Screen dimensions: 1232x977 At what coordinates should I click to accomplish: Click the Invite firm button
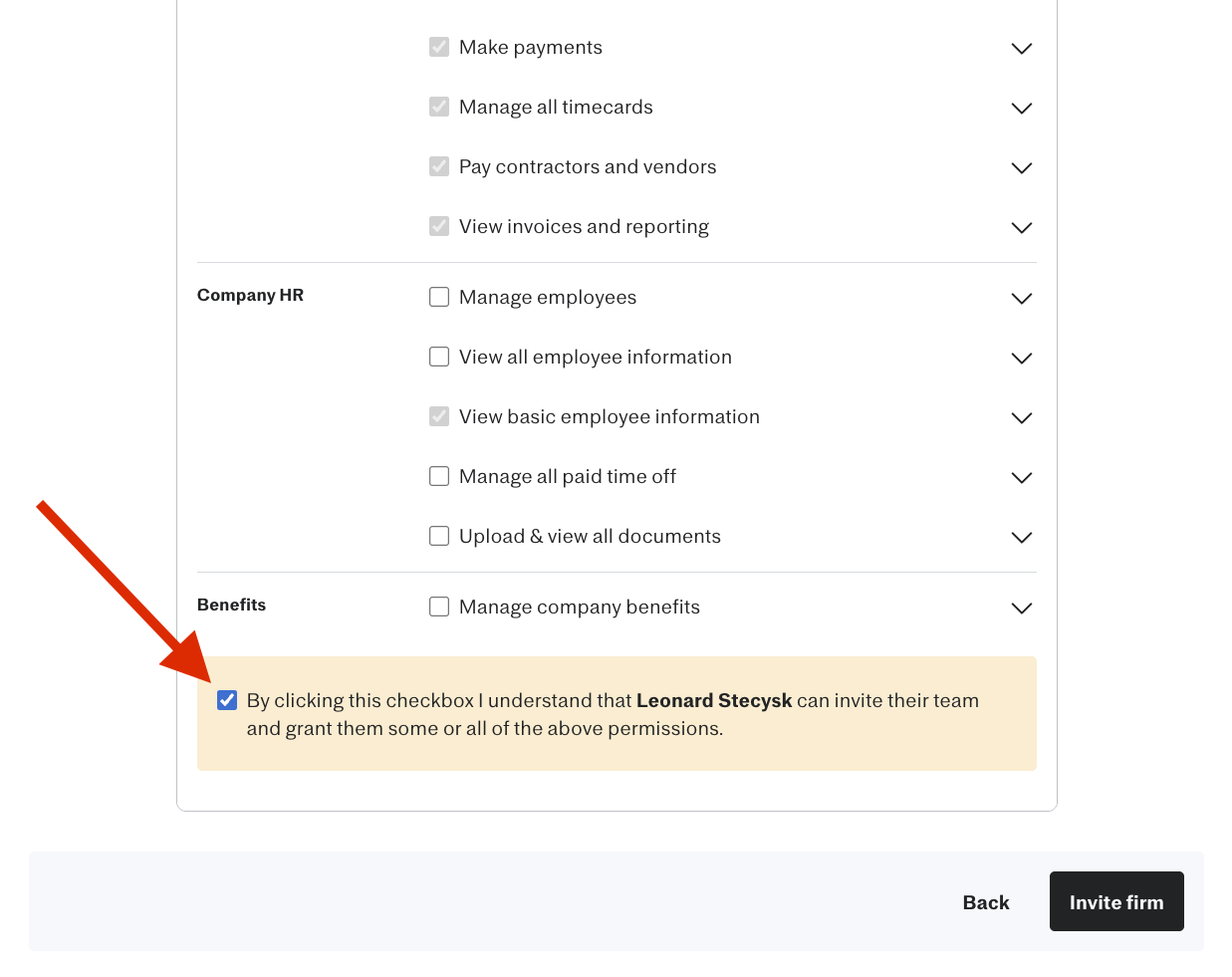tap(1116, 901)
